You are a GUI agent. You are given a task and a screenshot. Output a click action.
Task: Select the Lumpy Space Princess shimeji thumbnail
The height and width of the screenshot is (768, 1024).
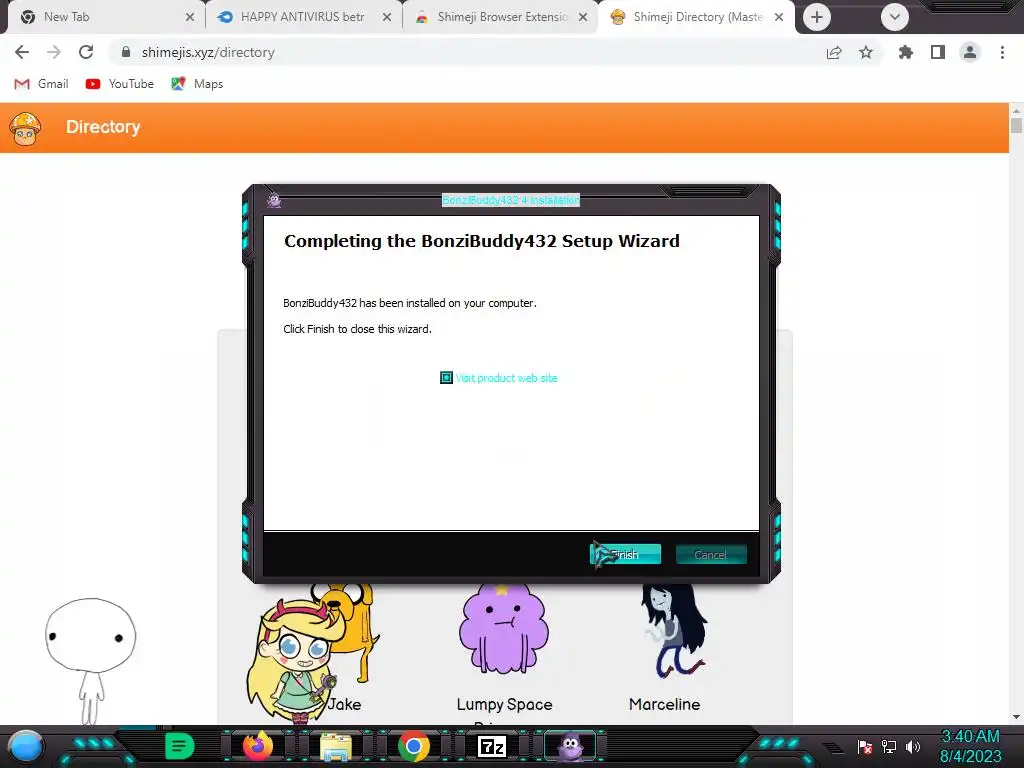coord(504,630)
